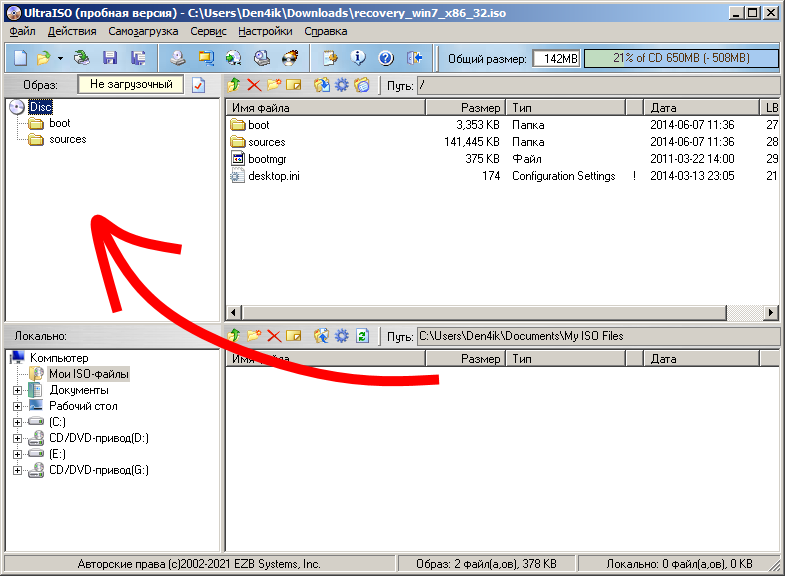Expand the CD/DVD-привод(D:) node
Screen dimensions: 785x576
[18, 438]
